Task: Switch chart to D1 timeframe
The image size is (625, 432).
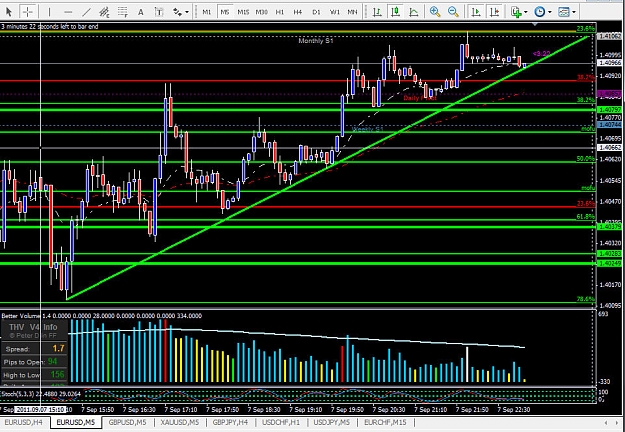Action: [316, 12]
